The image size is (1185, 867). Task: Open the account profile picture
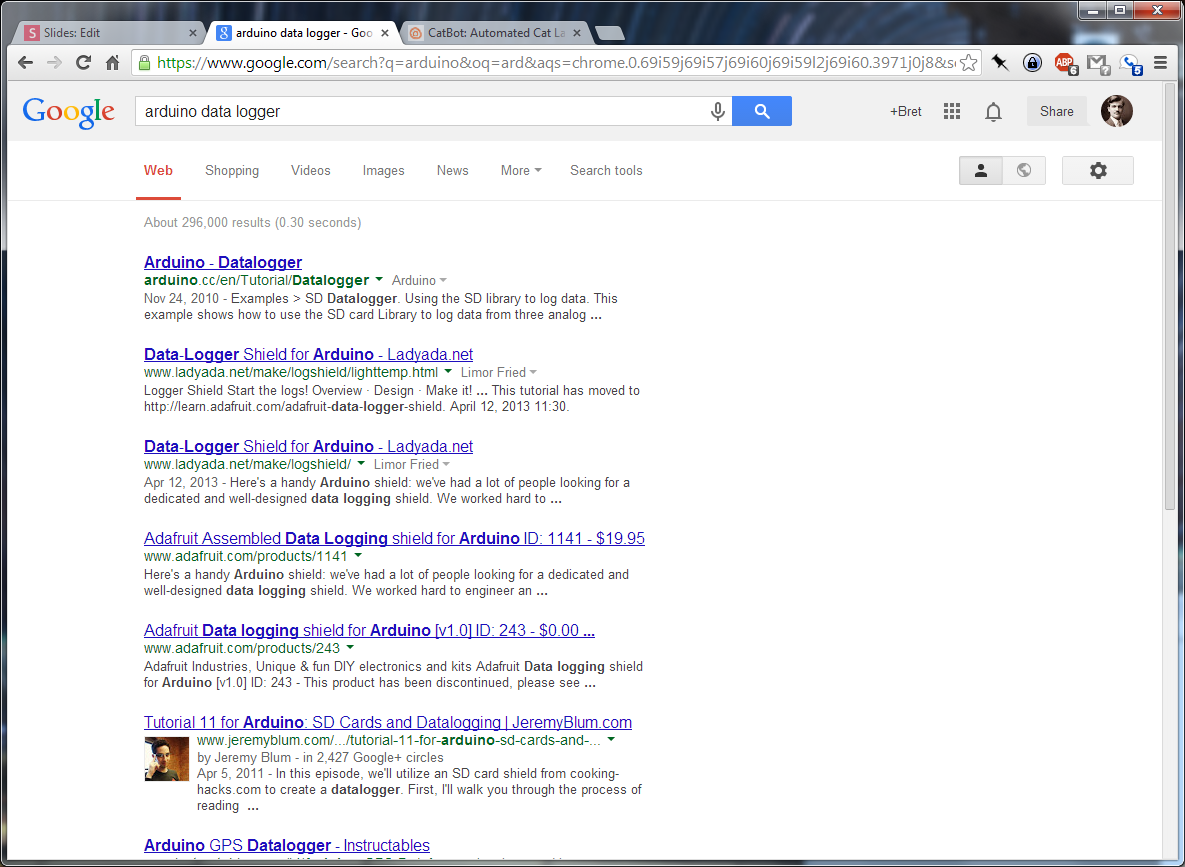click(x=1116, y=111)
